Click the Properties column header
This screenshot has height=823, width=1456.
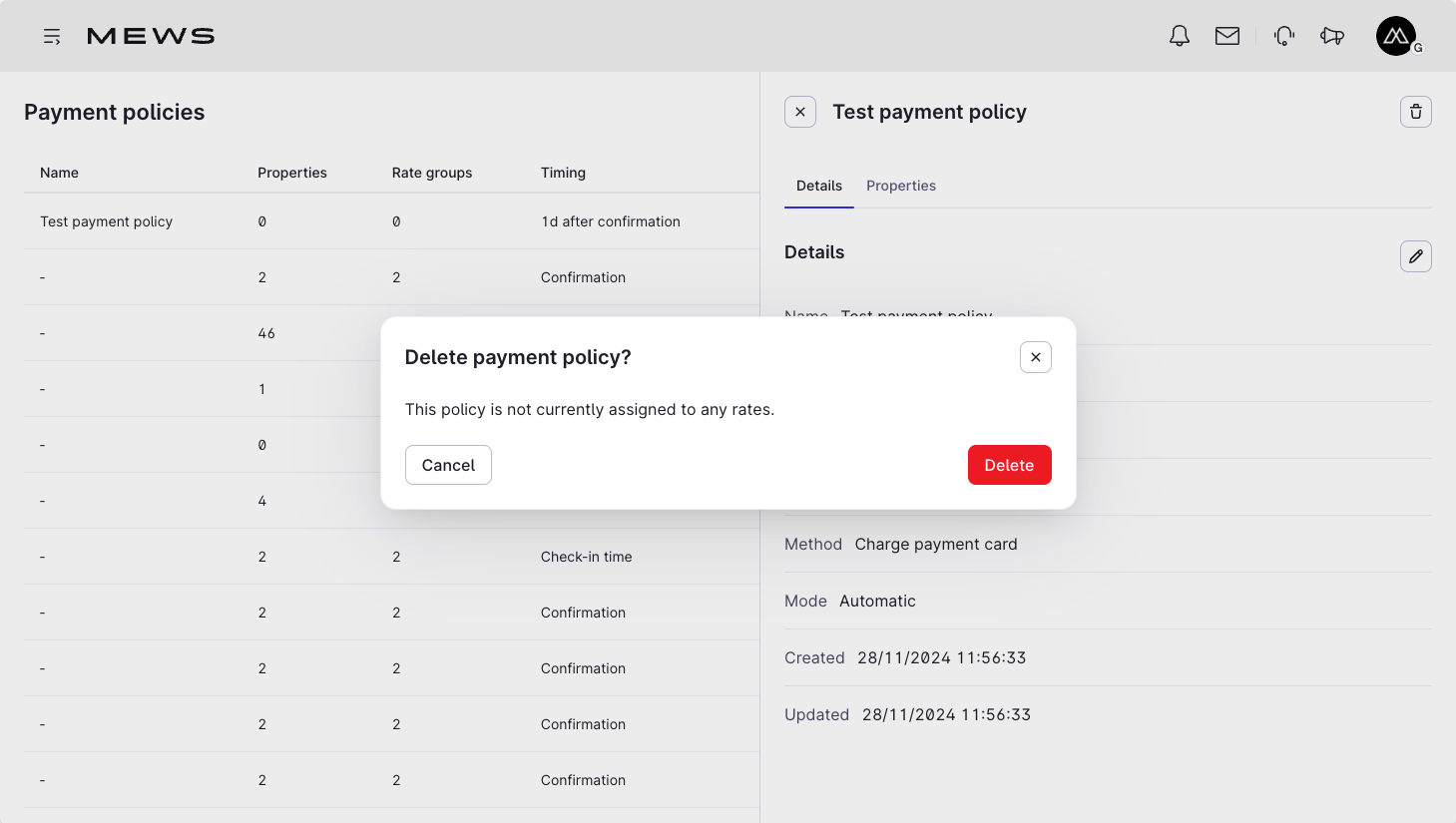[292, 173]
